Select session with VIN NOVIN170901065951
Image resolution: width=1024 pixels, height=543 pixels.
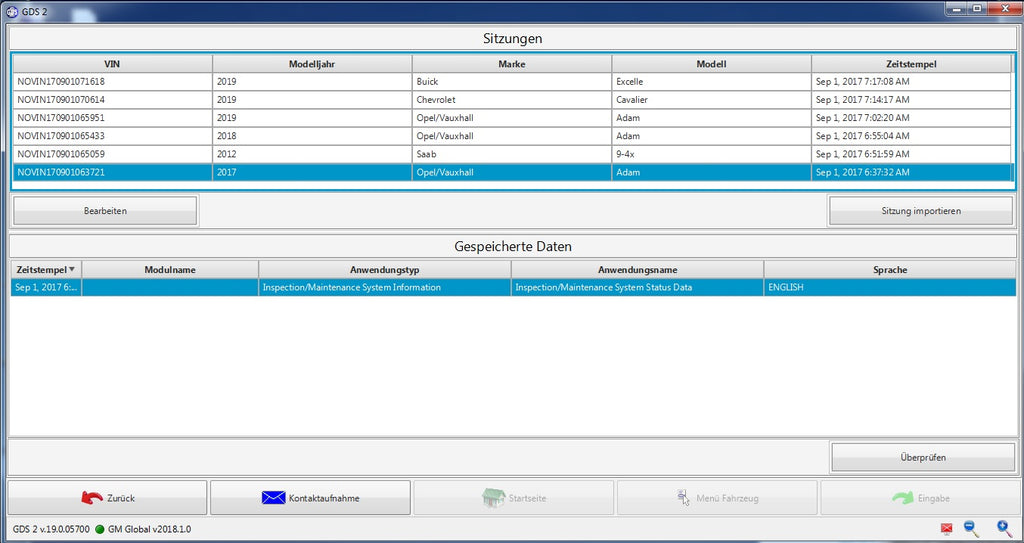click(x=112, y=118)
